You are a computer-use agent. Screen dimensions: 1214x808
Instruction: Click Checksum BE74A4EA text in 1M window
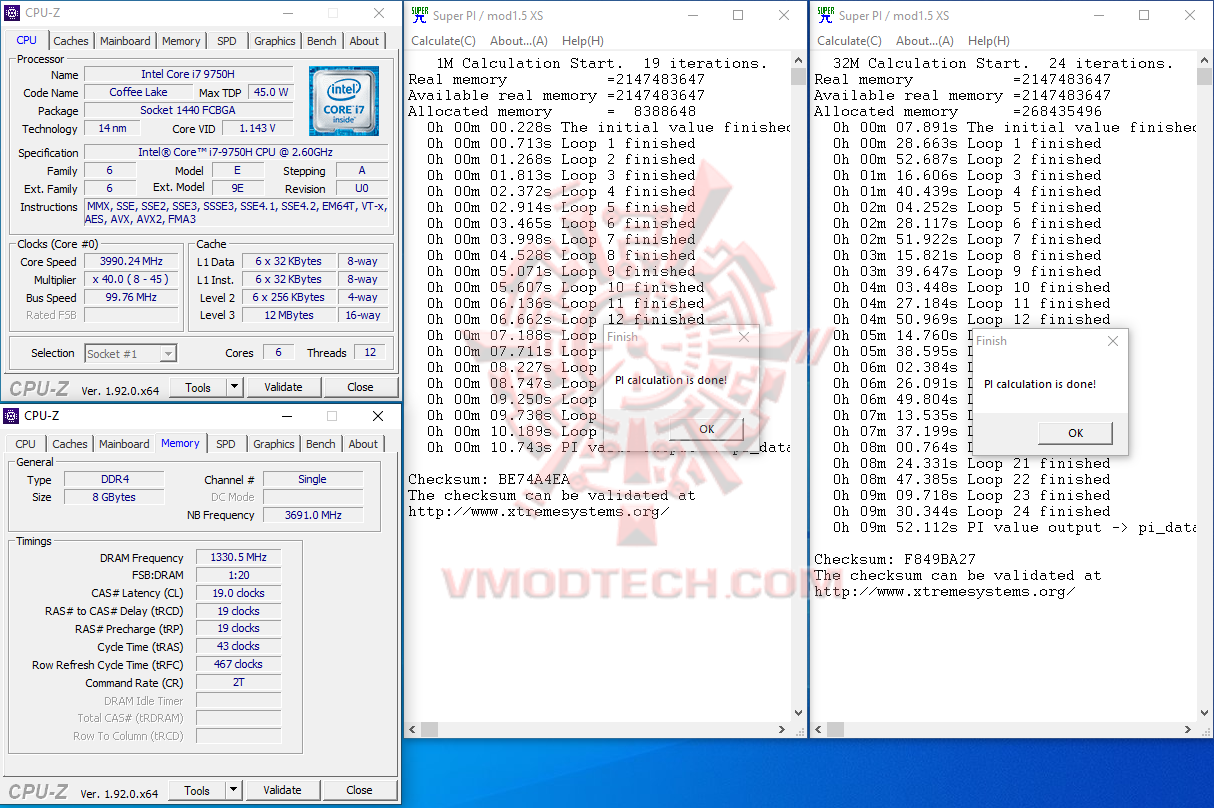tap(488, 479)
